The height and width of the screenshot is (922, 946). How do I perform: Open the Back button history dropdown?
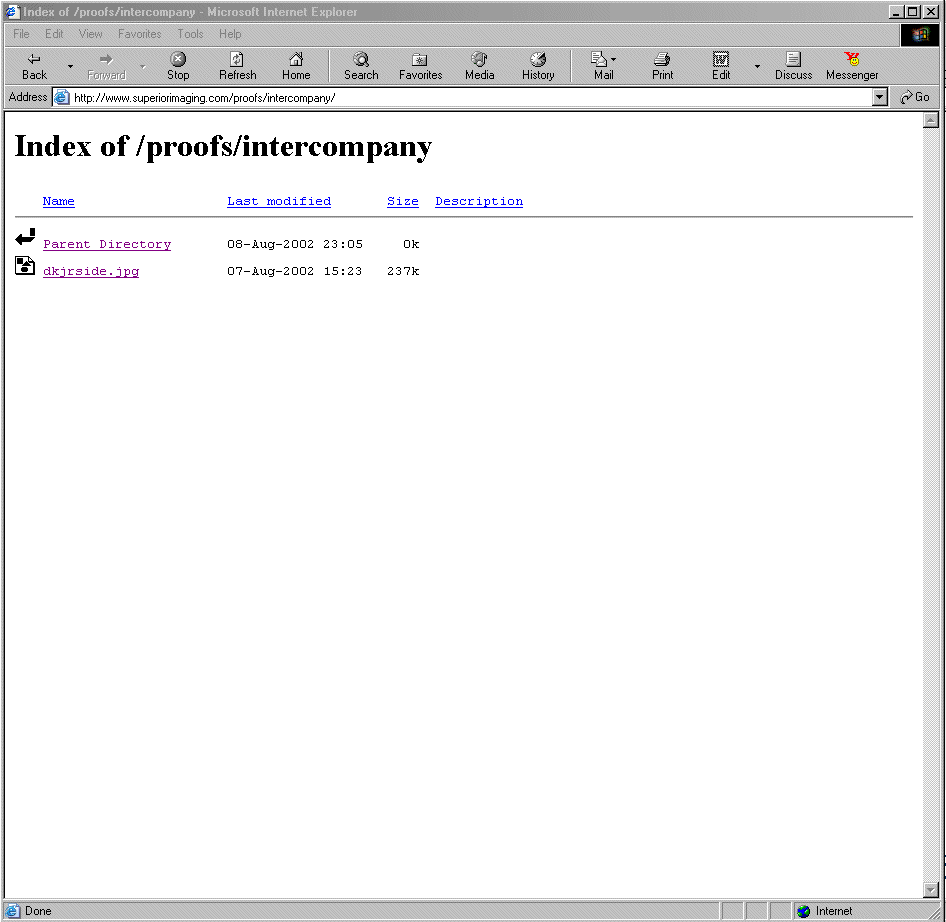(x=70, y=67)
